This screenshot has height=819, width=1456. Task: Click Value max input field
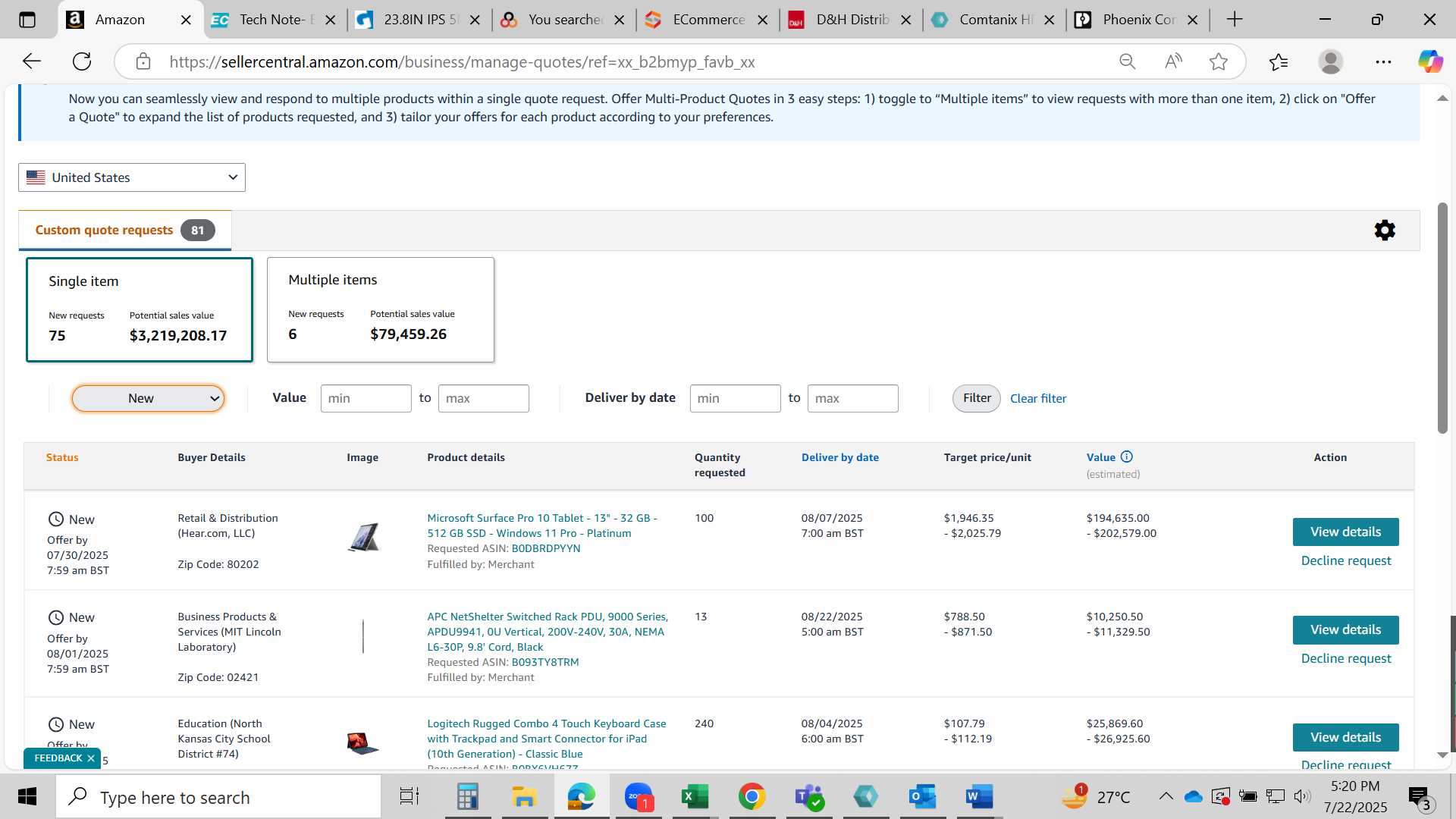[x=484, y=399]
